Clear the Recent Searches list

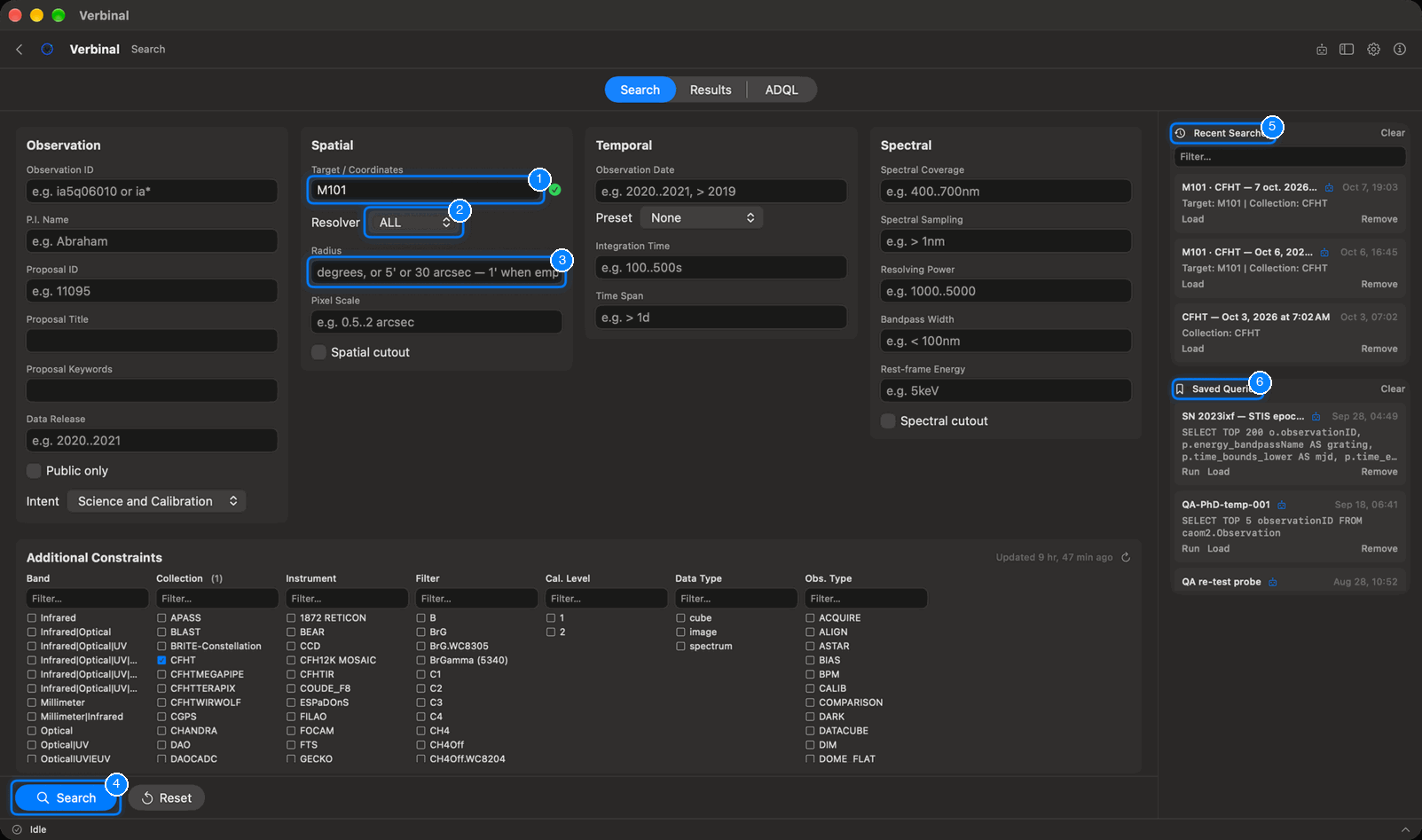coord(1393,133)
